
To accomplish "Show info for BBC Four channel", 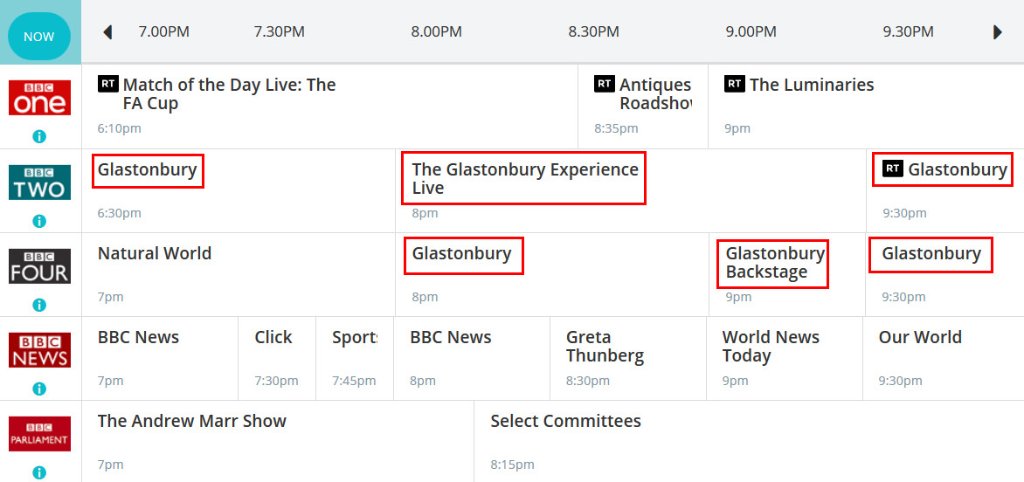I will coord(40,305).
